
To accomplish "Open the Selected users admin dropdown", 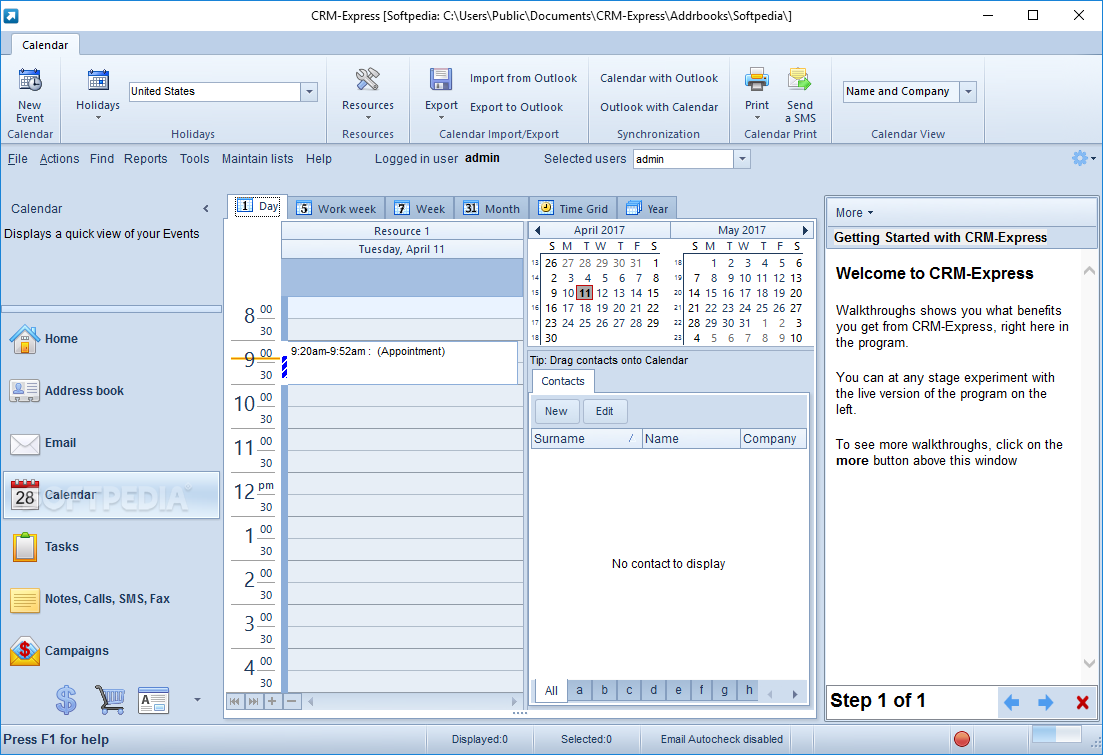I will (x=742, y=159).
